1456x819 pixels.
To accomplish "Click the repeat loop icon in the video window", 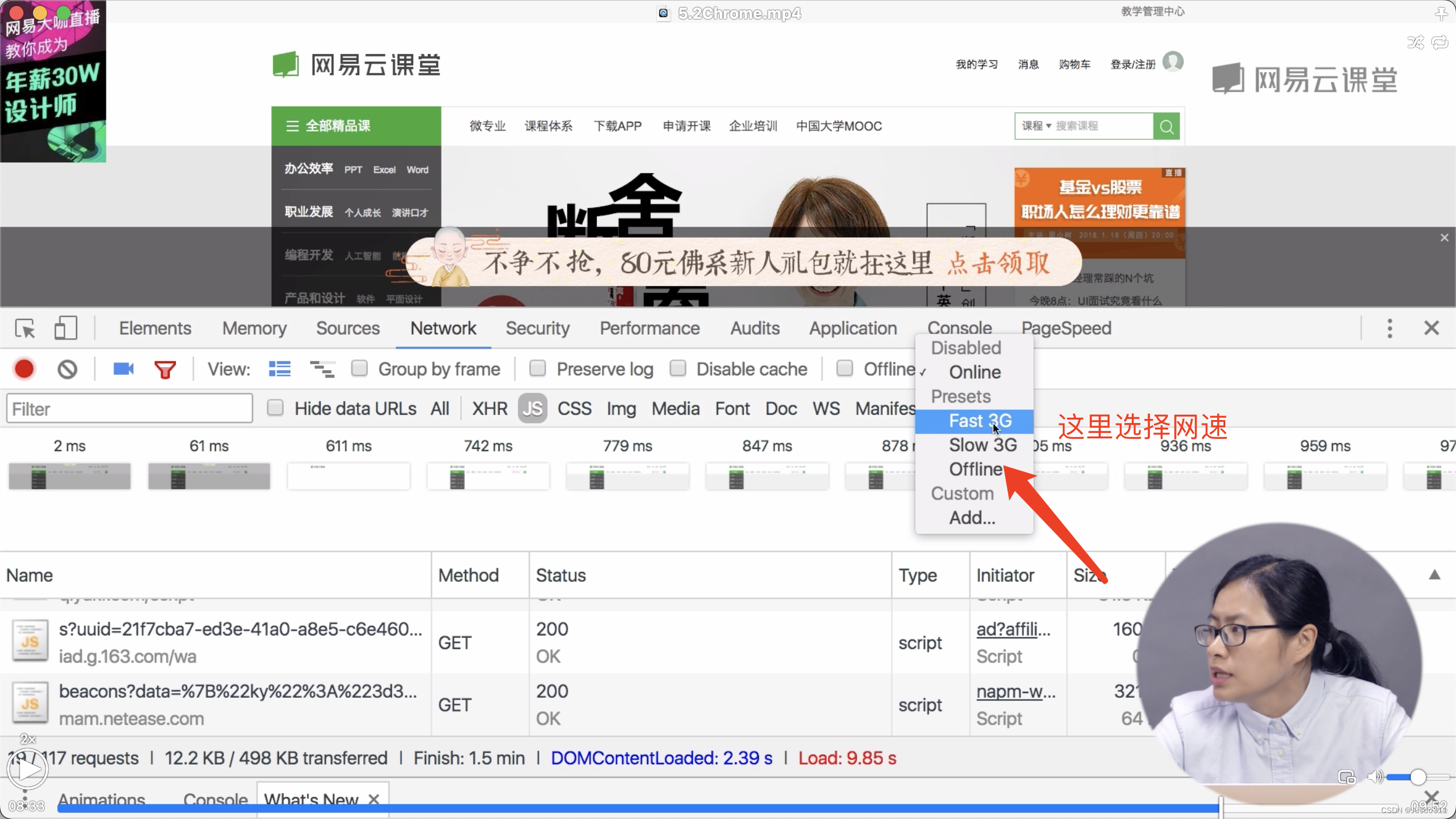I will tap(1440, 42).
